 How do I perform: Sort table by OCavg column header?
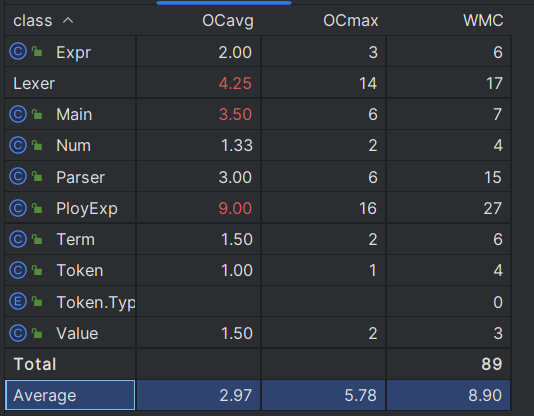(228, 21)
